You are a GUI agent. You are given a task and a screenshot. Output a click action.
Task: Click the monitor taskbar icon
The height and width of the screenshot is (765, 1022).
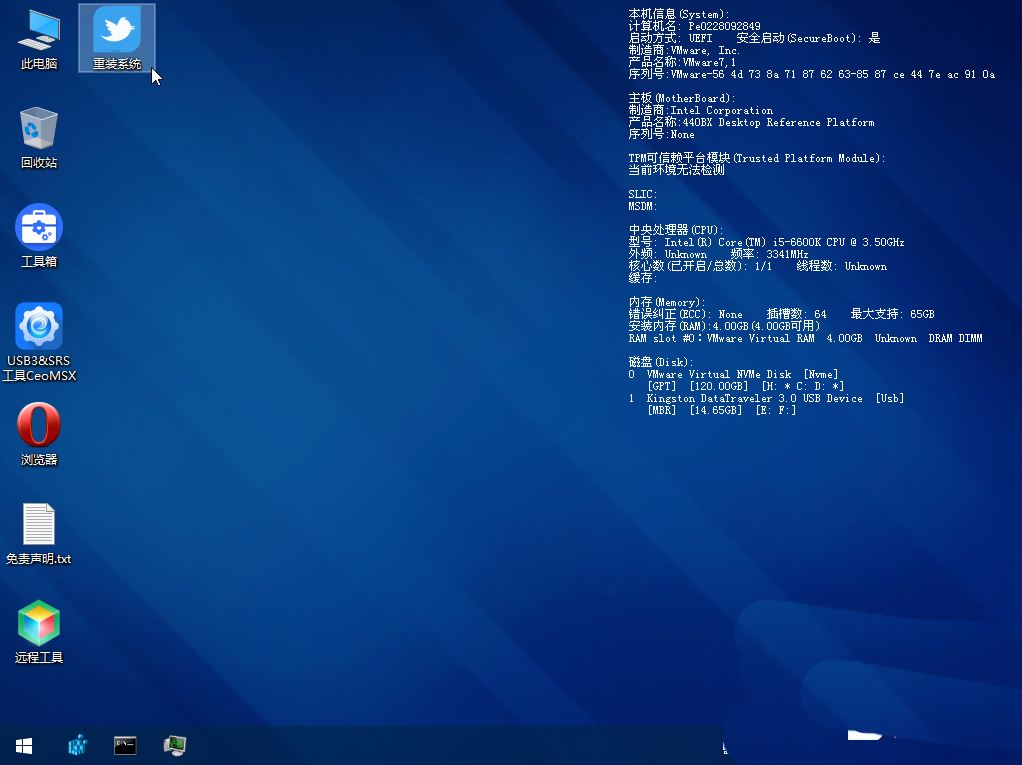[x=175, y=745]
